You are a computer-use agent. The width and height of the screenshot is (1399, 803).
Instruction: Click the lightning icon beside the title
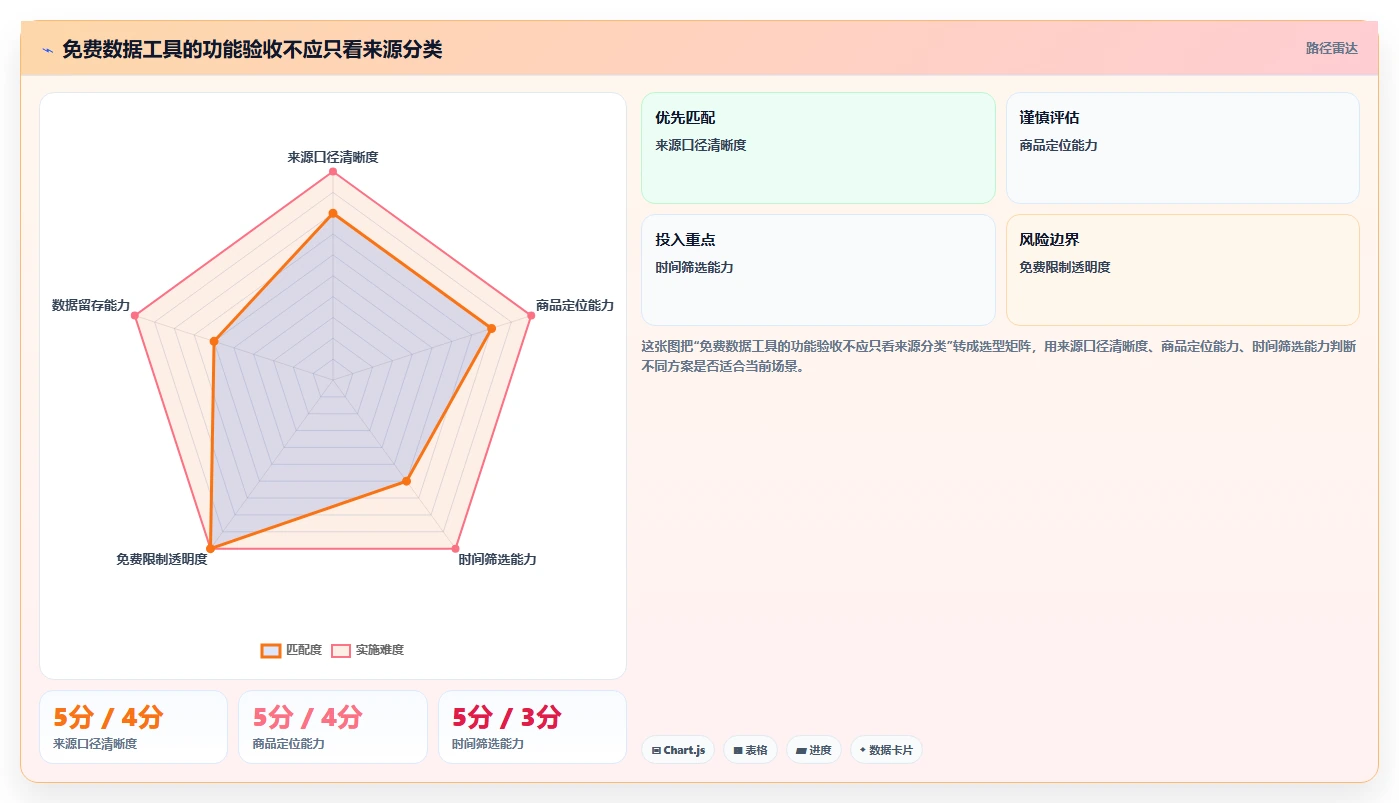(47, 50)
